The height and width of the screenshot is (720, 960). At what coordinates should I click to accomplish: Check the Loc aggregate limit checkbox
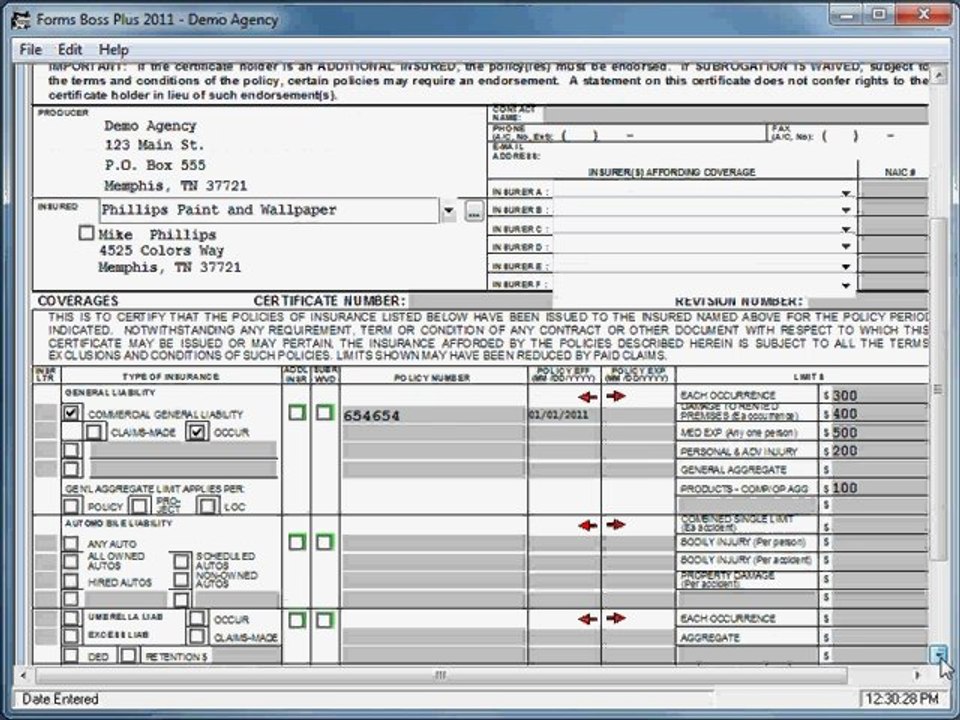[208, 506]
